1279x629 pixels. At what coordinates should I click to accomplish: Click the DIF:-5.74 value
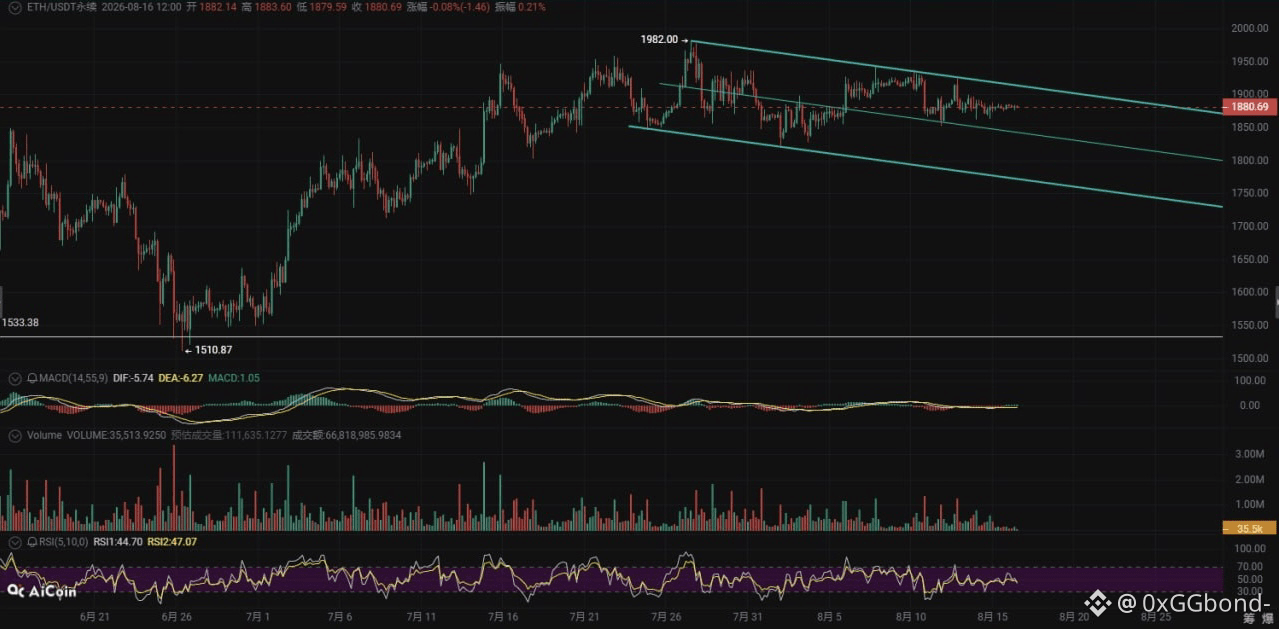131,379
